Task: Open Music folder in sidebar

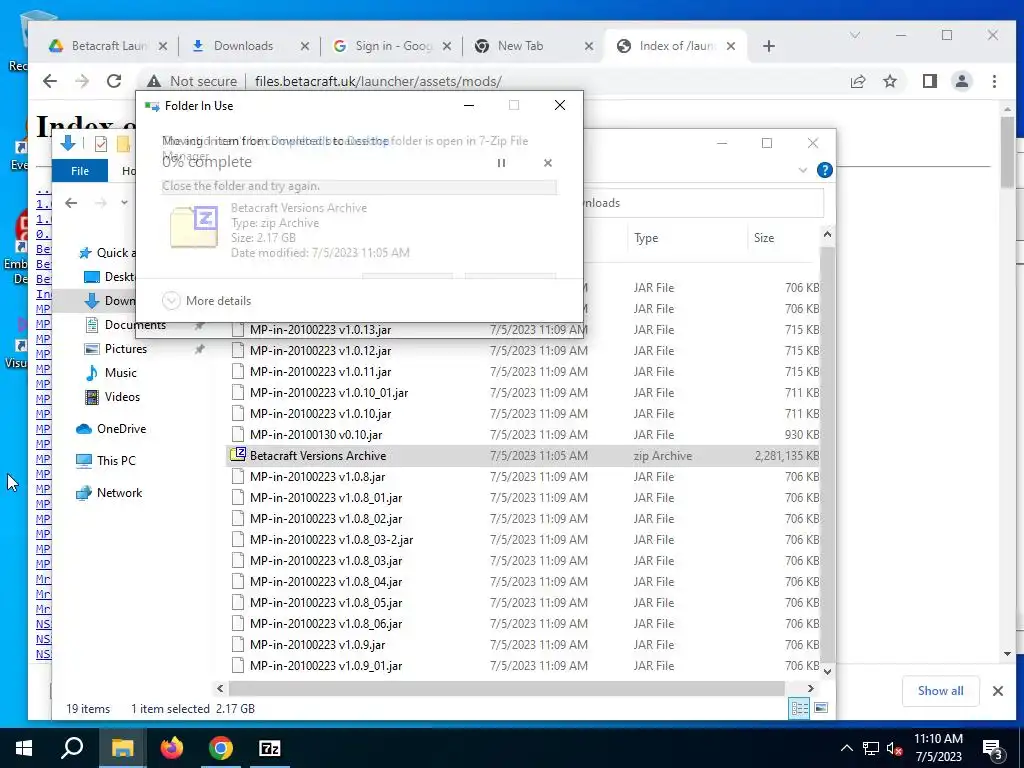Action: (121, 373)
